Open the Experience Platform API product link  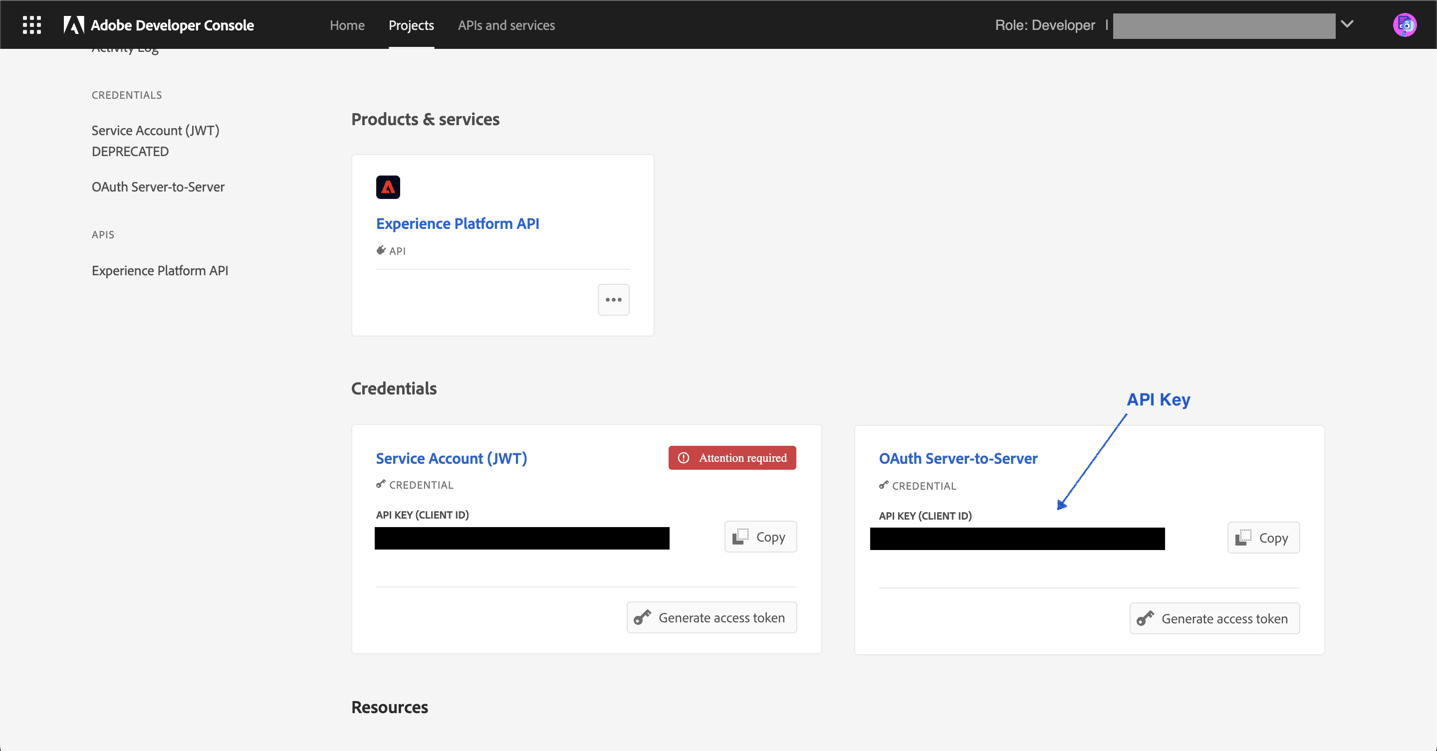point(457,223)
